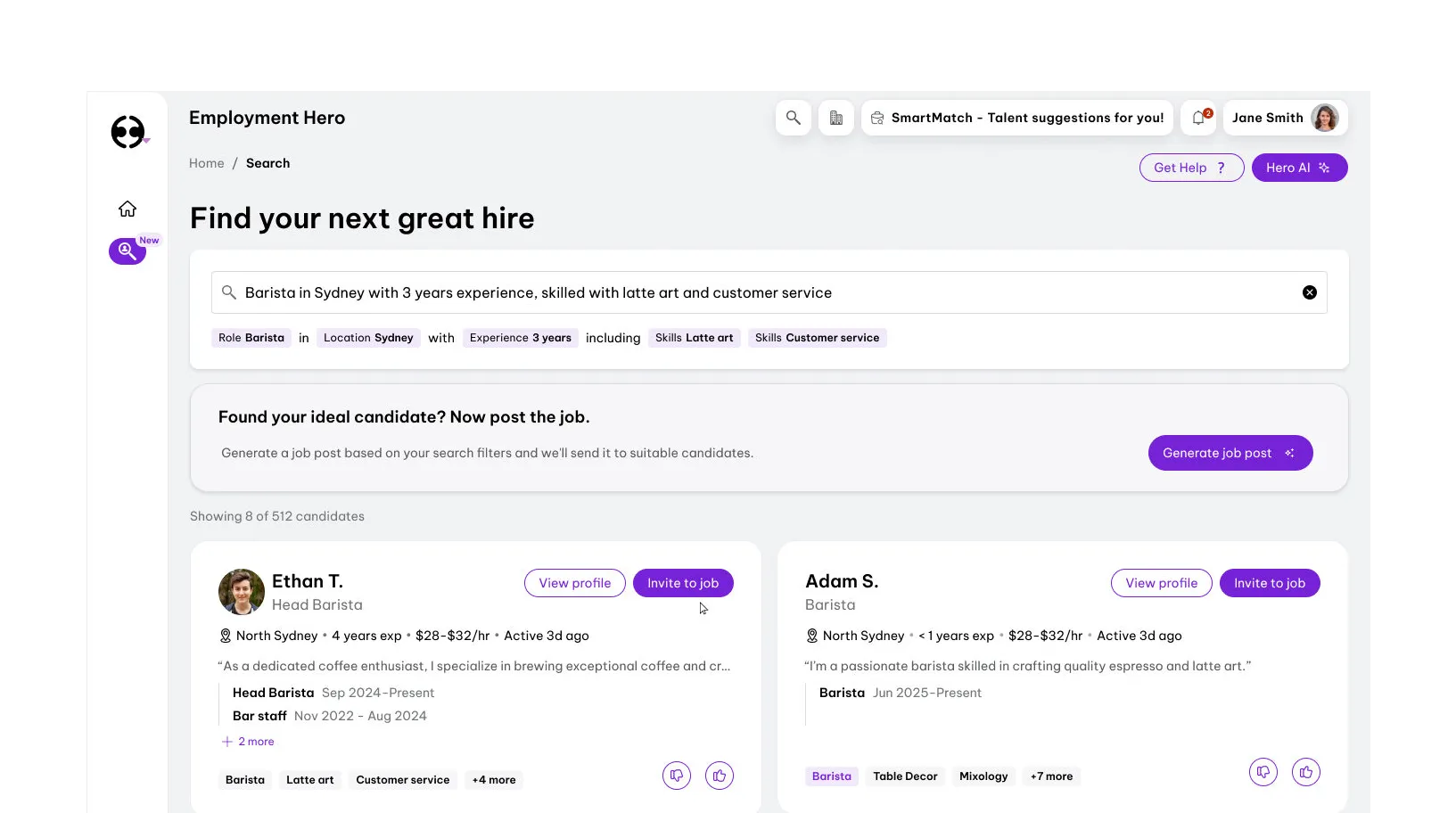Screen dimensions: 1456x813
Task: Click the Employment Hero logo icon
Action: click(128, 132)
